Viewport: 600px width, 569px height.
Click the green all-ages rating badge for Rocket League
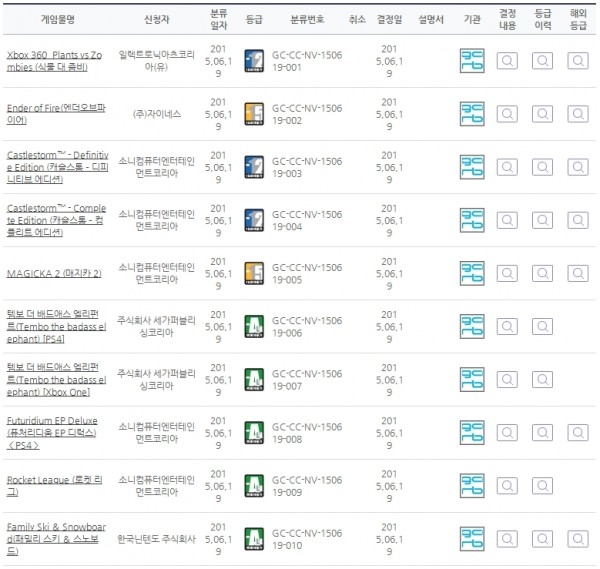tap(253, 485)
